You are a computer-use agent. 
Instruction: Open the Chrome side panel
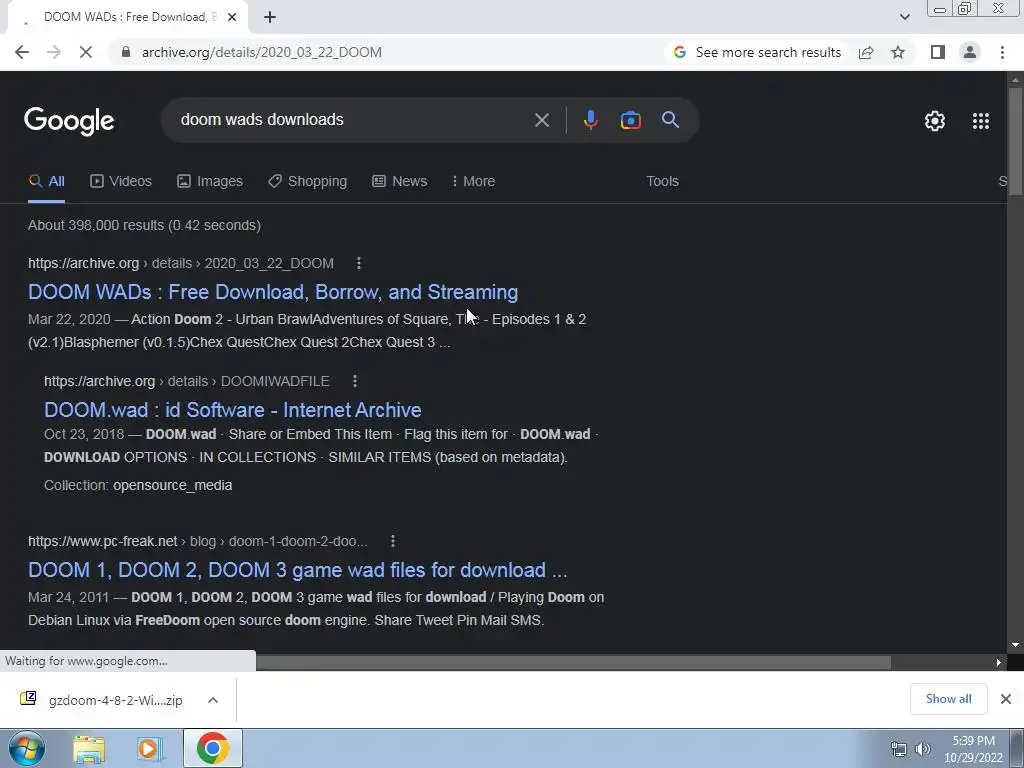click(938, 52)
